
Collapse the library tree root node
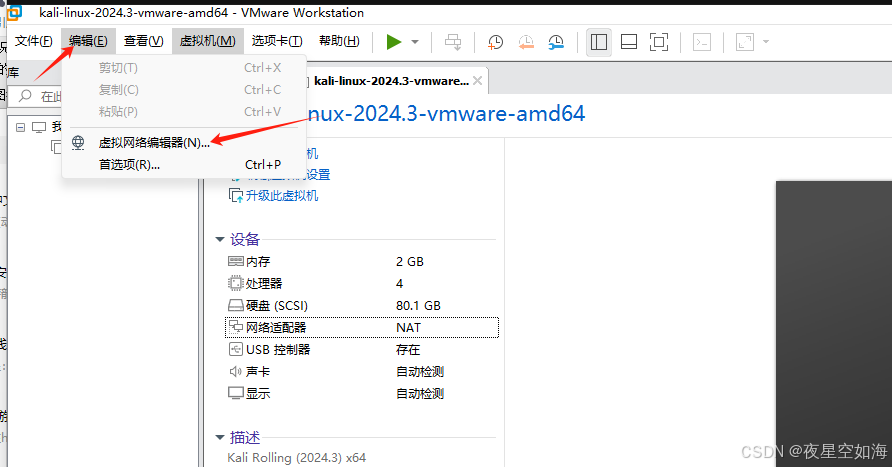click(x=20, y=127)
